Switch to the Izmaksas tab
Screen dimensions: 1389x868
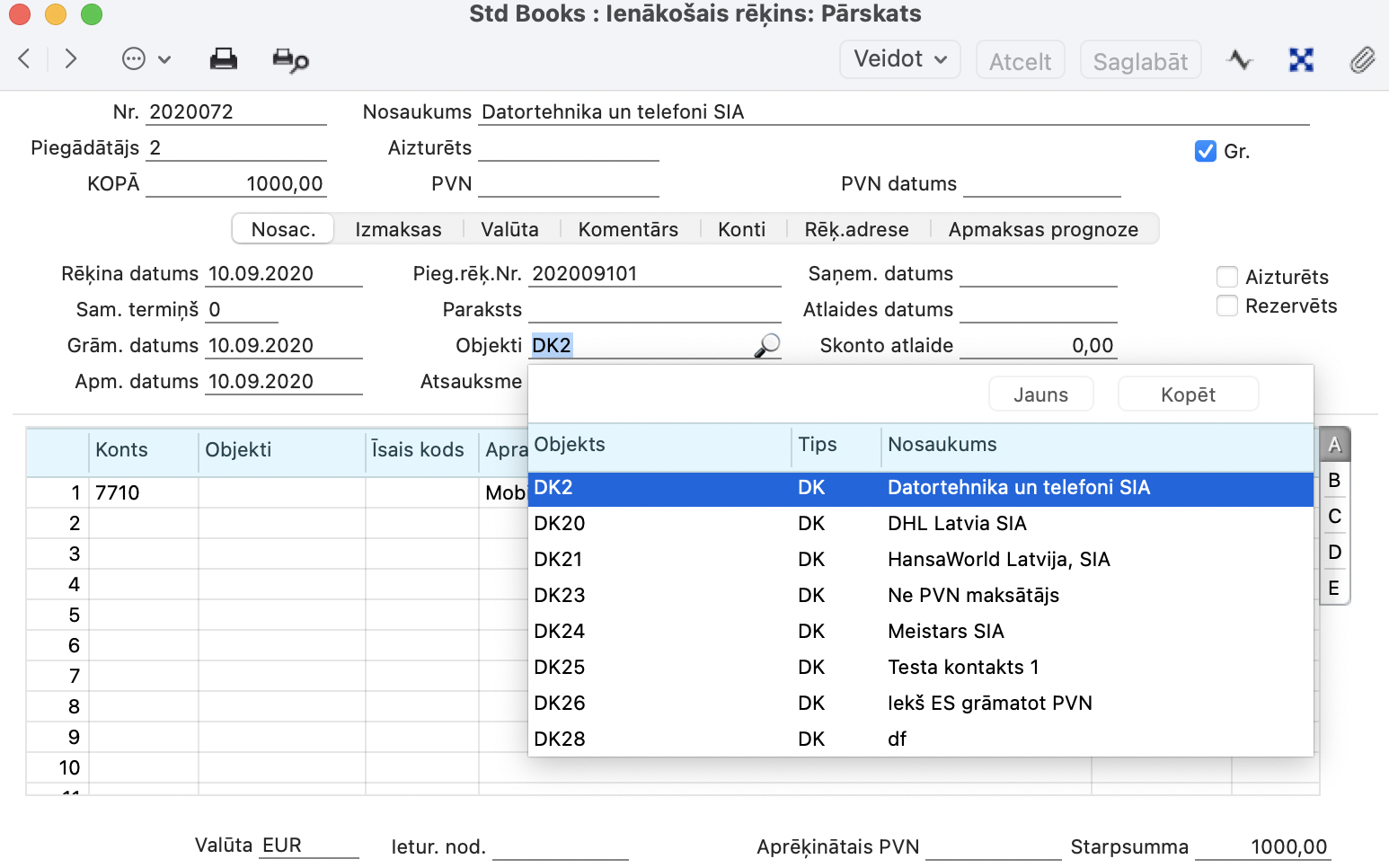coord(398,229)
